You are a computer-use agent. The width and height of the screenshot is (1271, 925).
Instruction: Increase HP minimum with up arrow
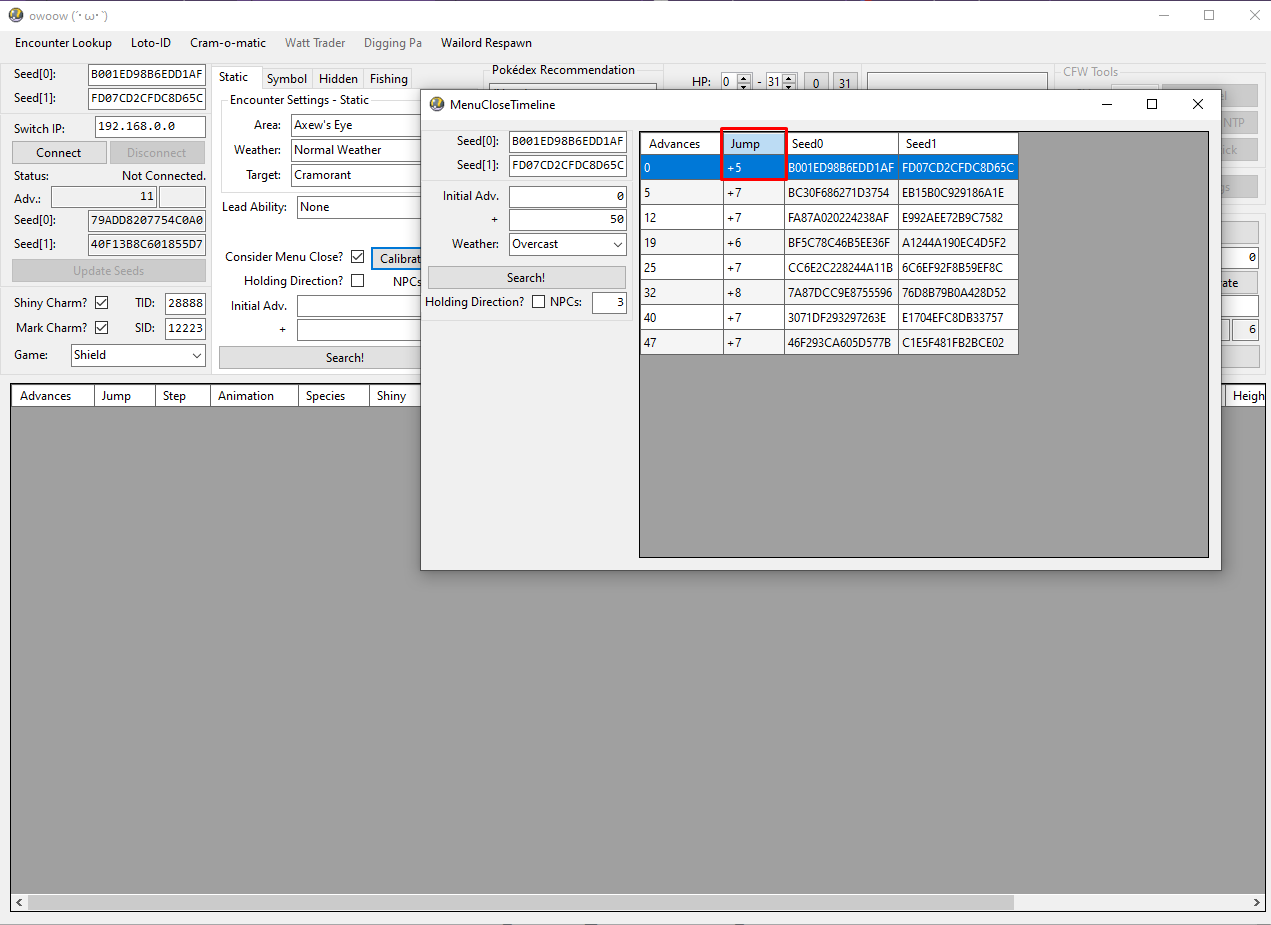coord(743,78)
